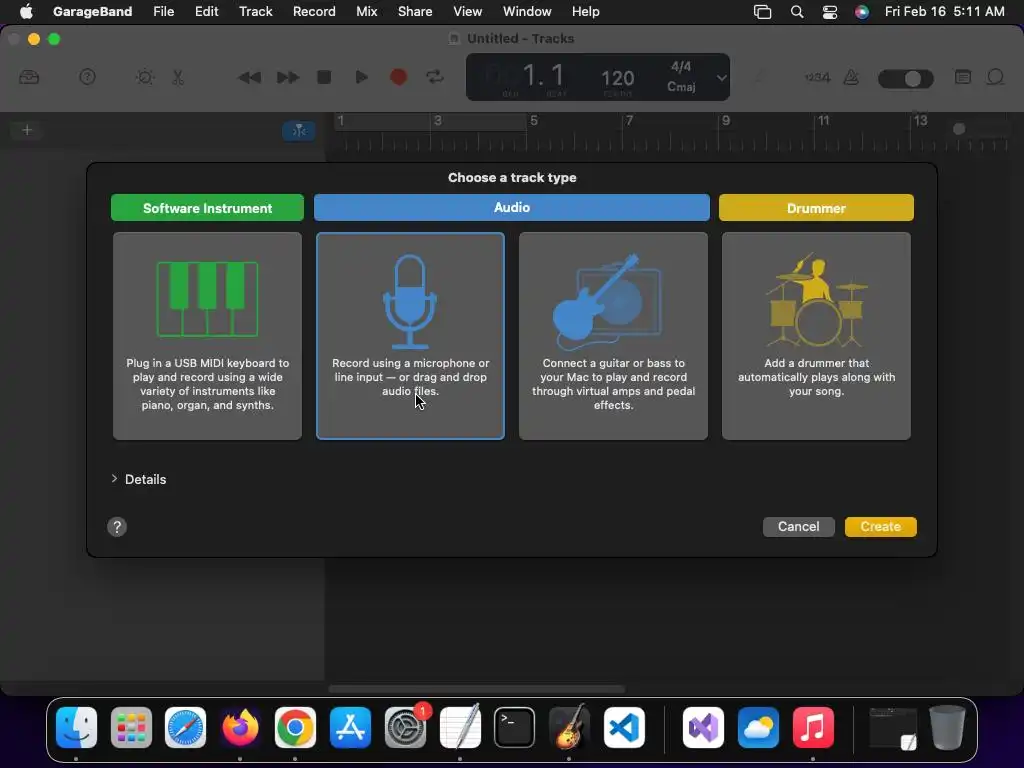
Task: Open the Edit menu
Action: pos(206,12)
